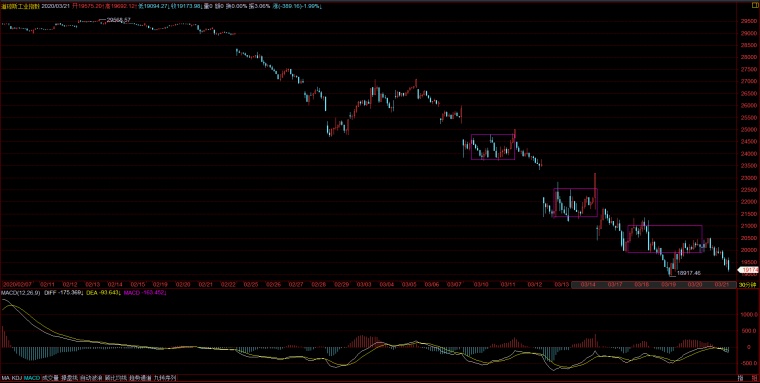
Task: Click the highlighted time-range scrollbar on date axis
Action: point(654,285)
